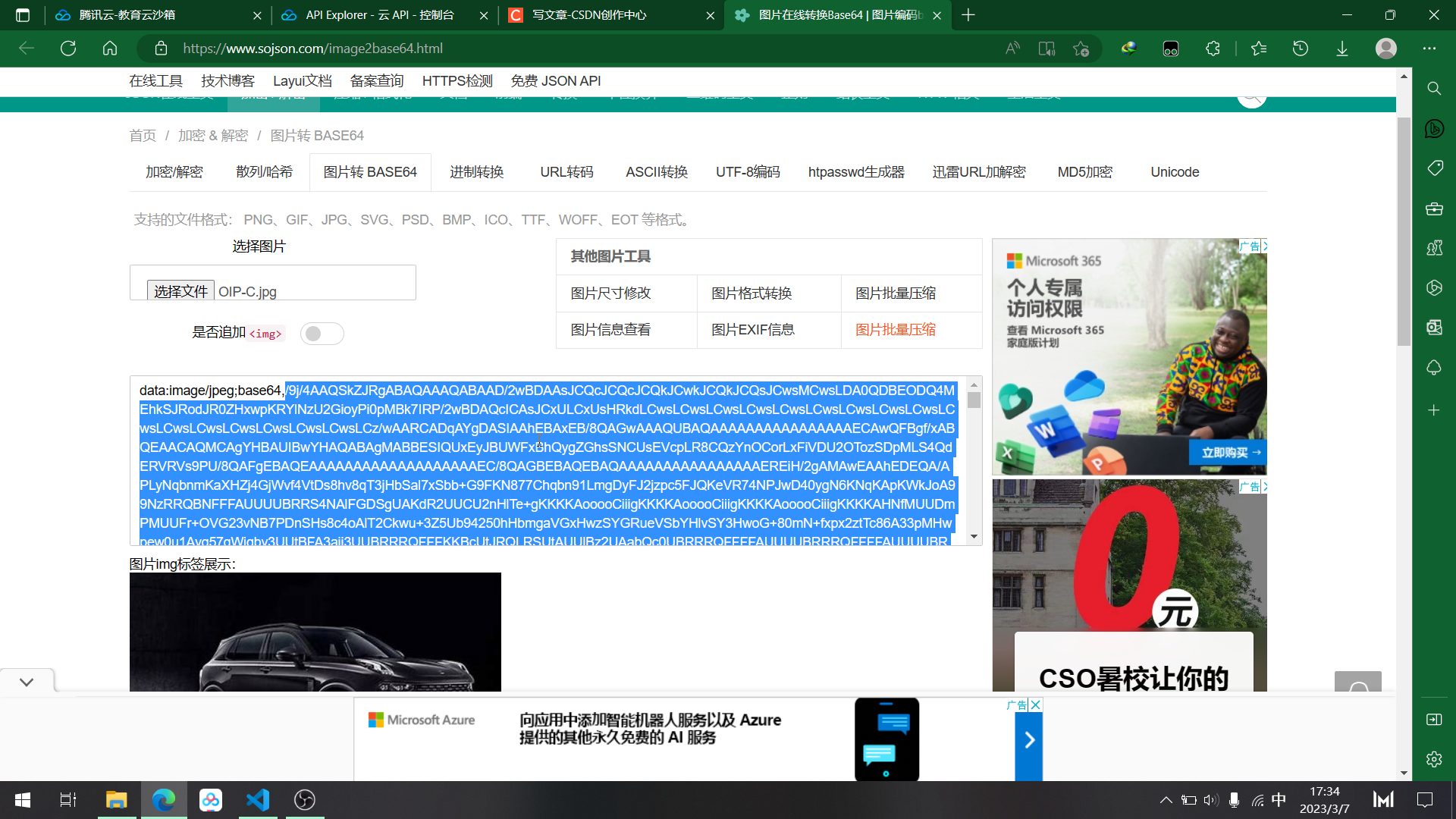Viewport: 1456px width, 819px height.
Task: Open site info lock icon
Action: tap(161, 49)
